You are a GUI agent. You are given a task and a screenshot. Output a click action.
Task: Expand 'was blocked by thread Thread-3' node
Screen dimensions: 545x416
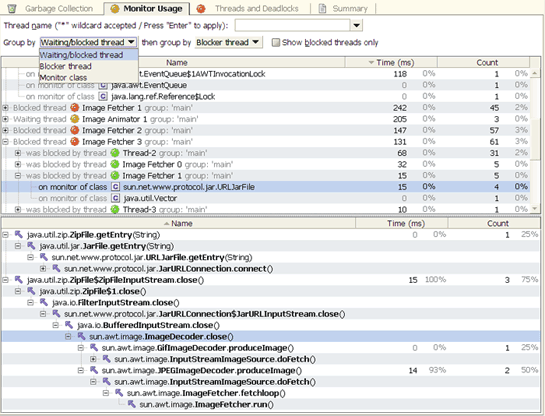(18, 210)
